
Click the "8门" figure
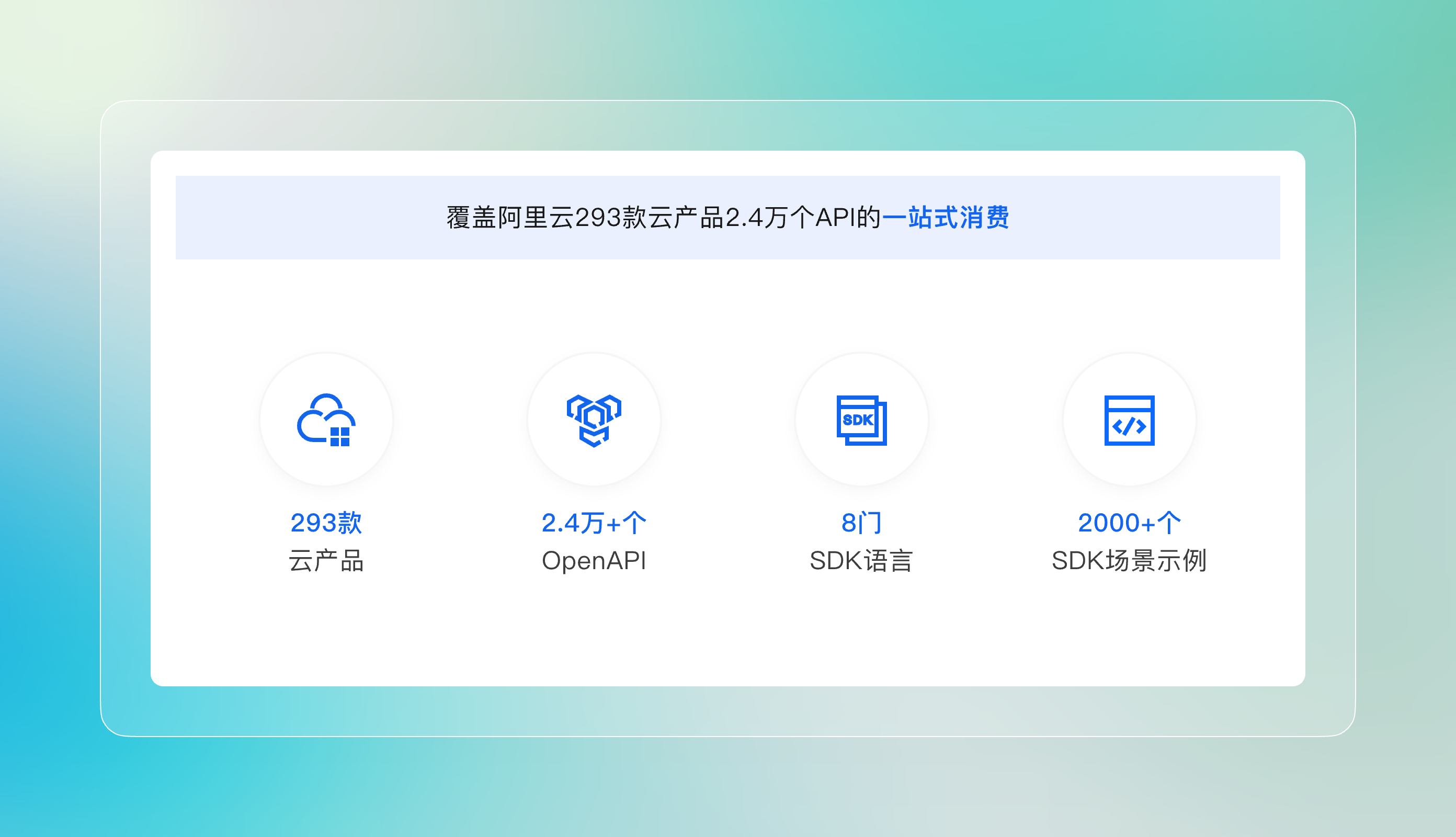(861, 523)
